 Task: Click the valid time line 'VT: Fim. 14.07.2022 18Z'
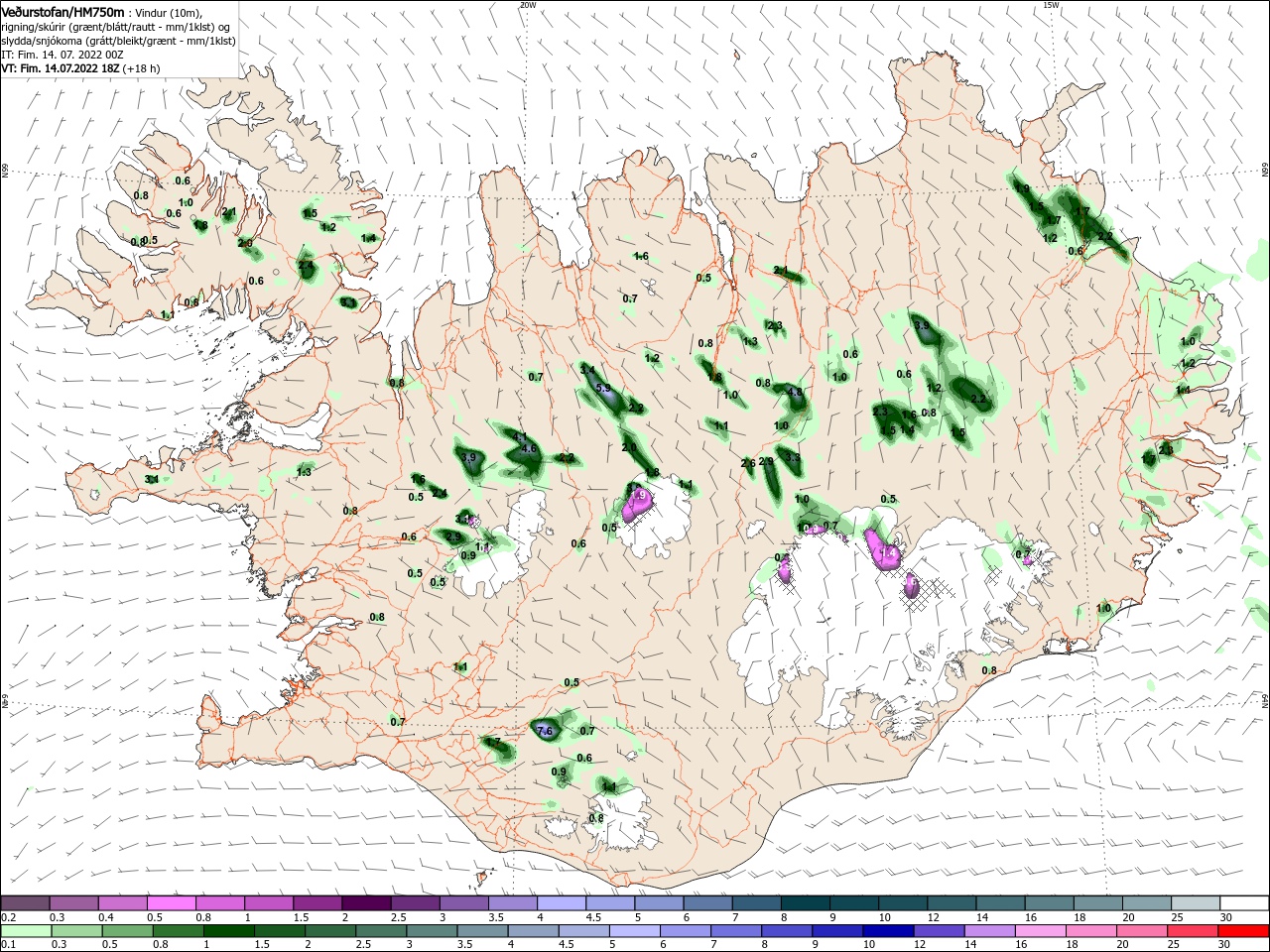point(61,68)
